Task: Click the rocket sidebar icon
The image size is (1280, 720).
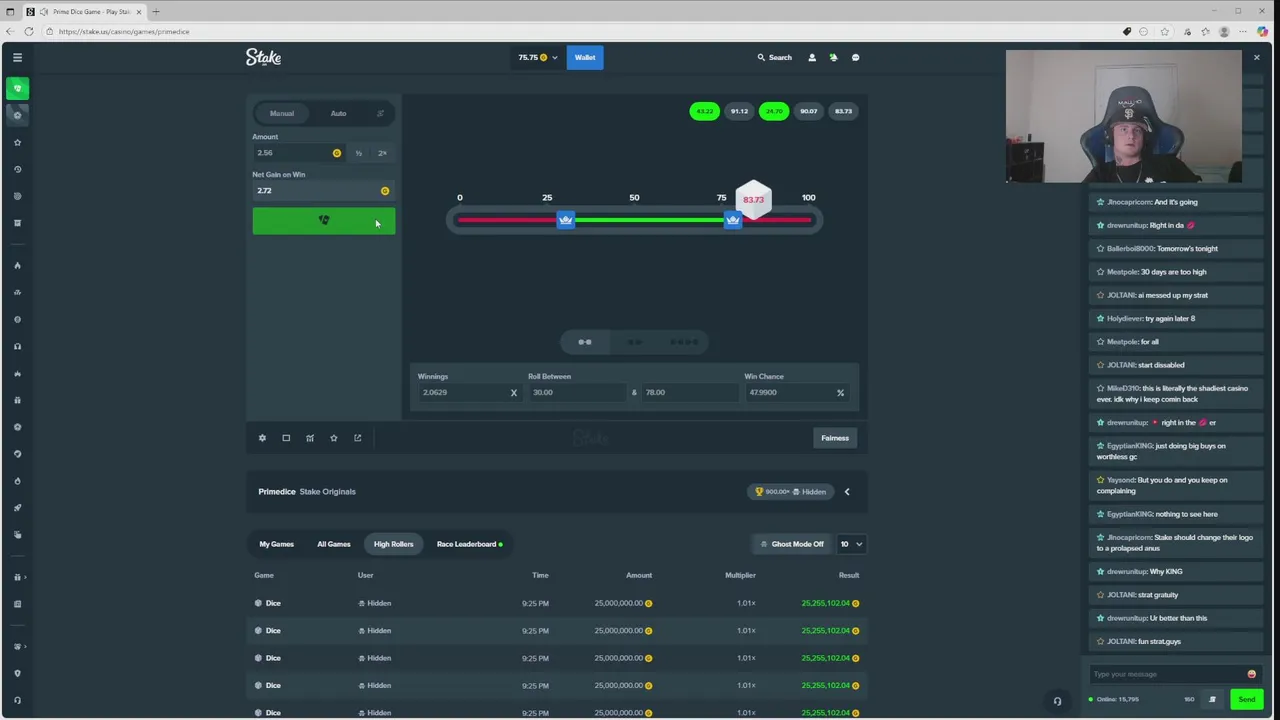Action: [17, 508]
